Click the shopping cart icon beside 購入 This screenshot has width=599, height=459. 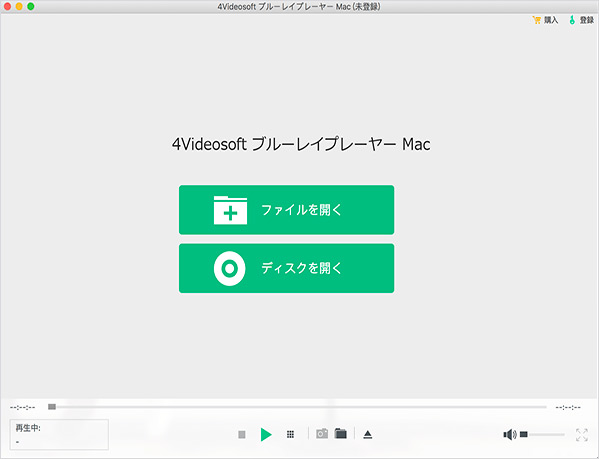537,20
